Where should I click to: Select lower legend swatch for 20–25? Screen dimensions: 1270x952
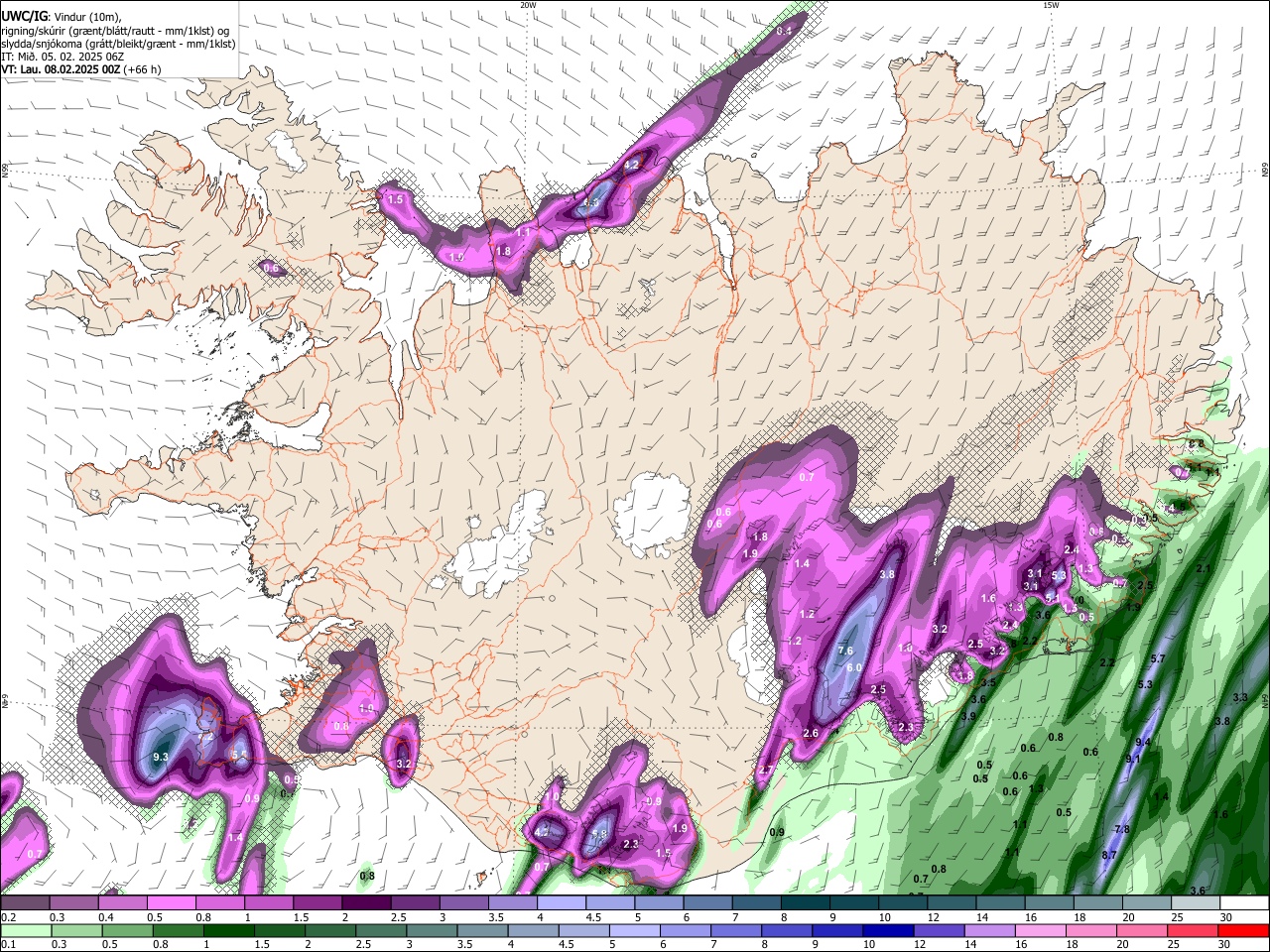[1142, 931]
